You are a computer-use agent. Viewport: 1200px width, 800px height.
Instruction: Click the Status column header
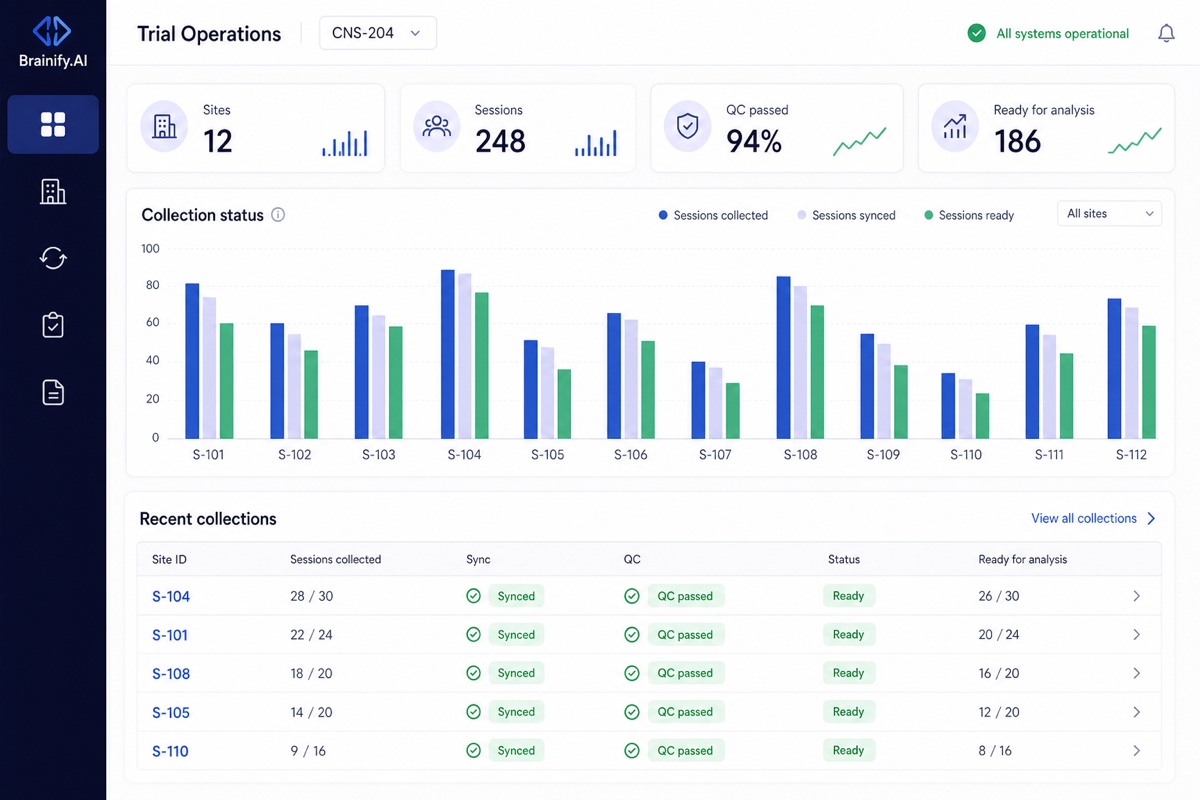click(844, 559)
